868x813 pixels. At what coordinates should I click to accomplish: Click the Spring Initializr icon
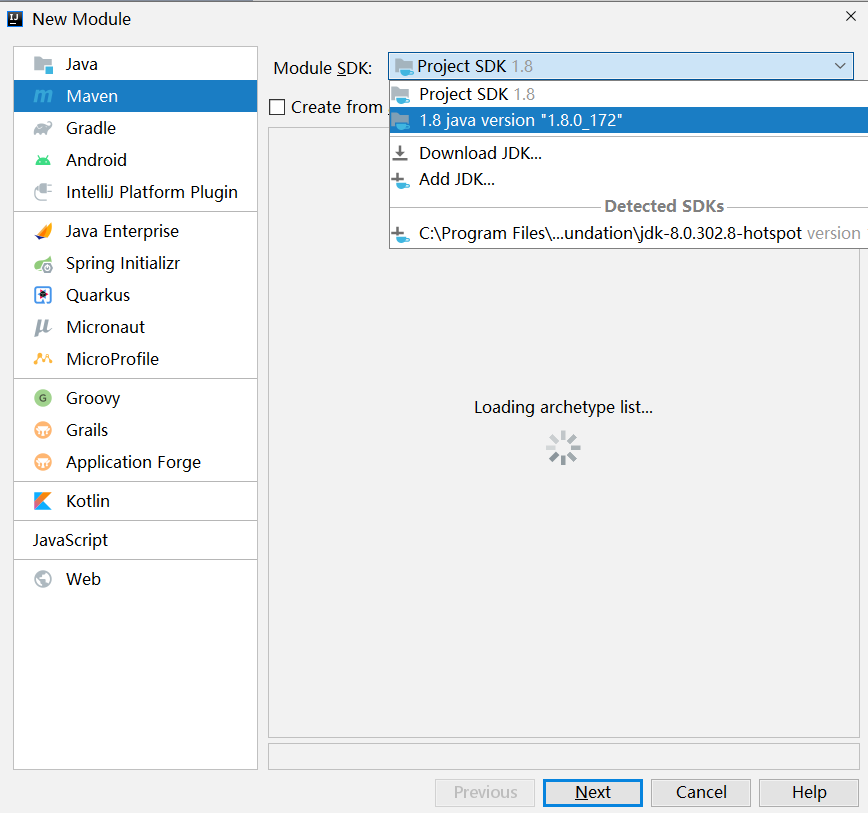43,264
